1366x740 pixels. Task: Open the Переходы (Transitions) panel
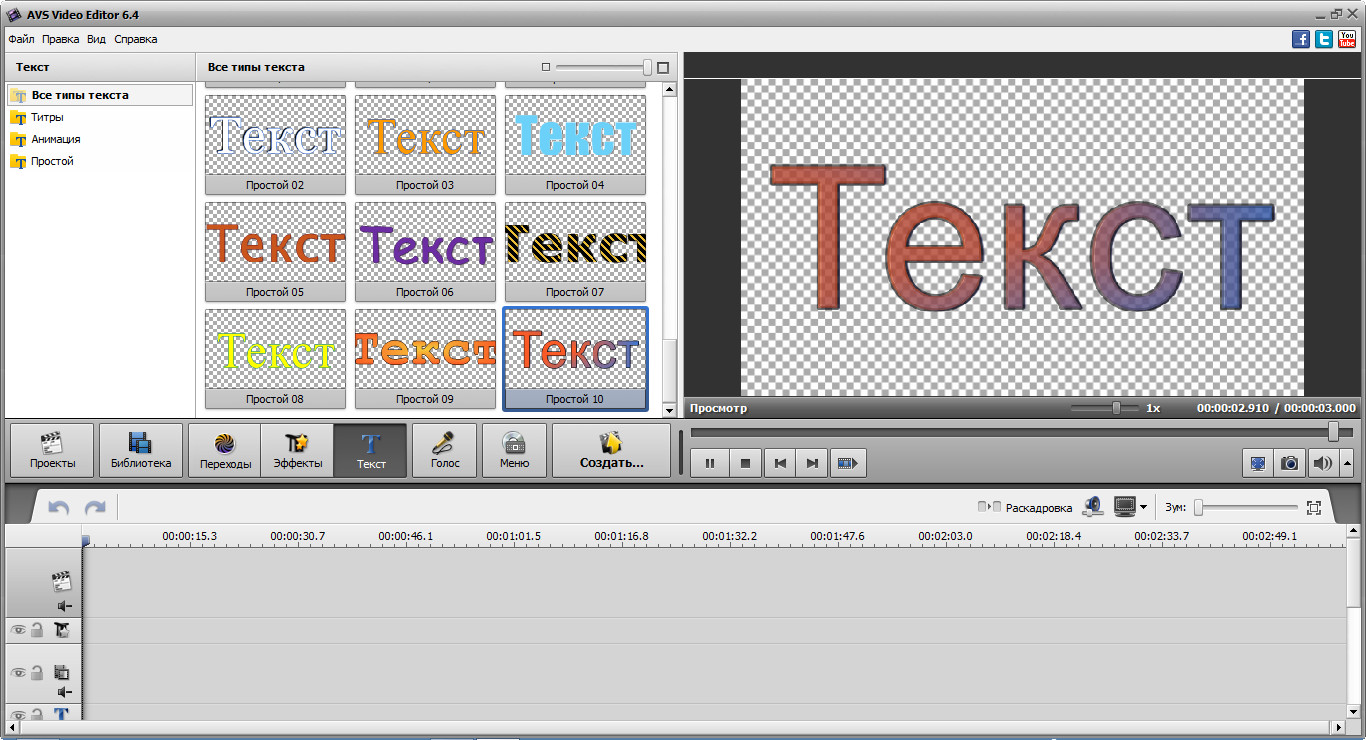224,450
